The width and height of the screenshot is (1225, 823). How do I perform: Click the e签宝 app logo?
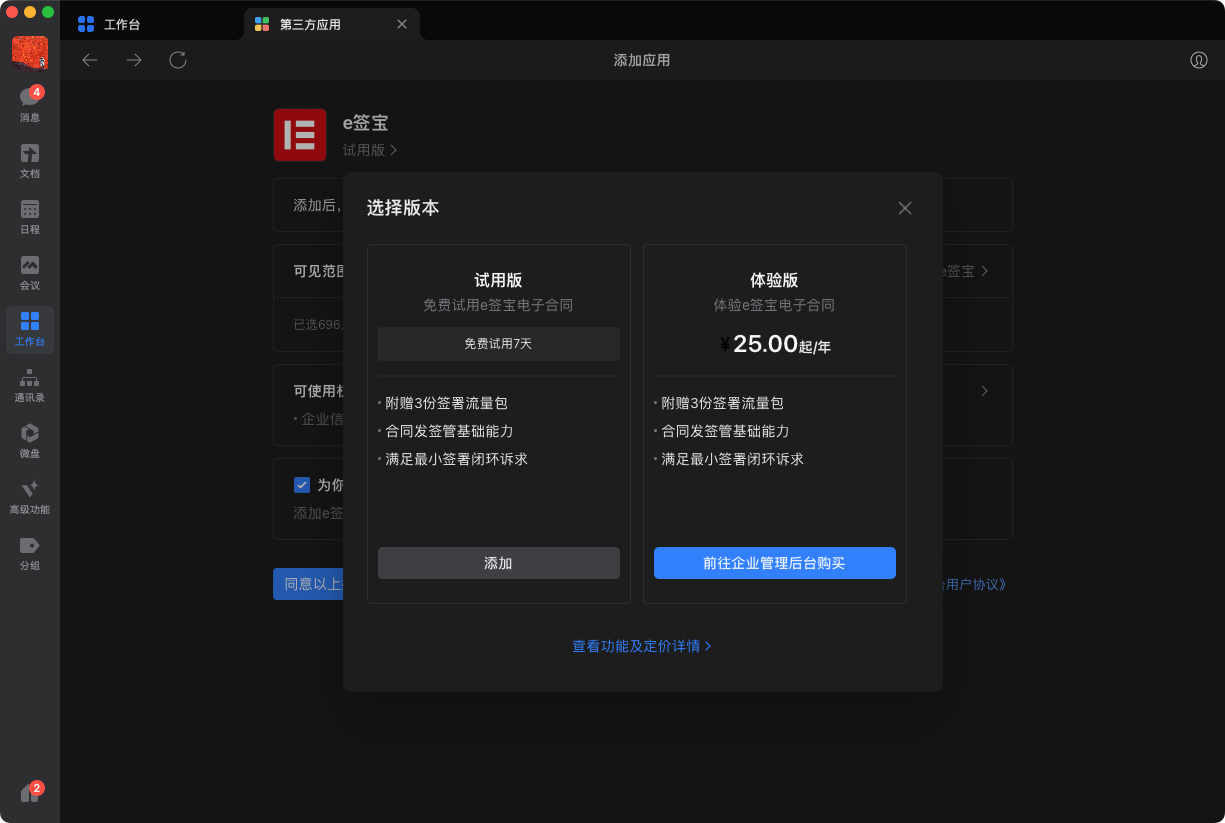coord(300,135)
